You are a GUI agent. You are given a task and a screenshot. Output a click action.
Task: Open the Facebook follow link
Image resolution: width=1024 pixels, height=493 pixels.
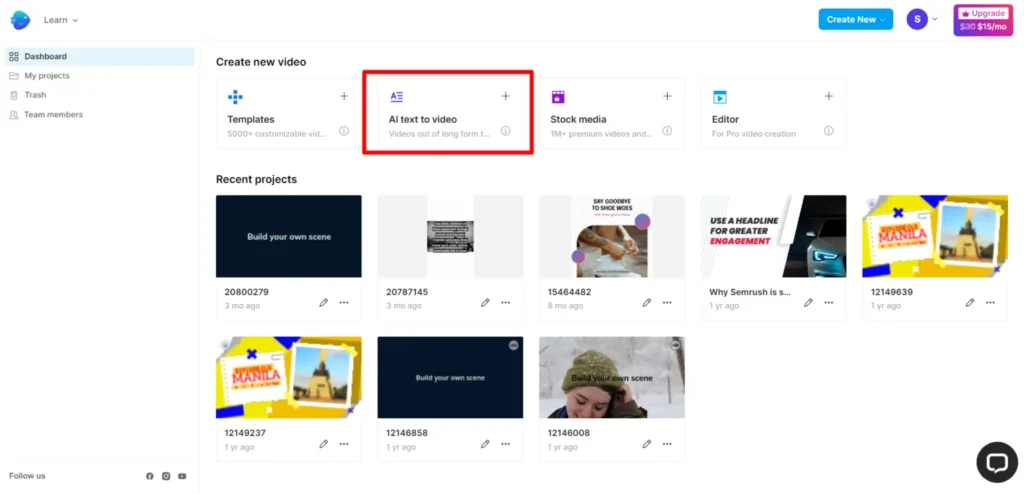tap(150, 476)
